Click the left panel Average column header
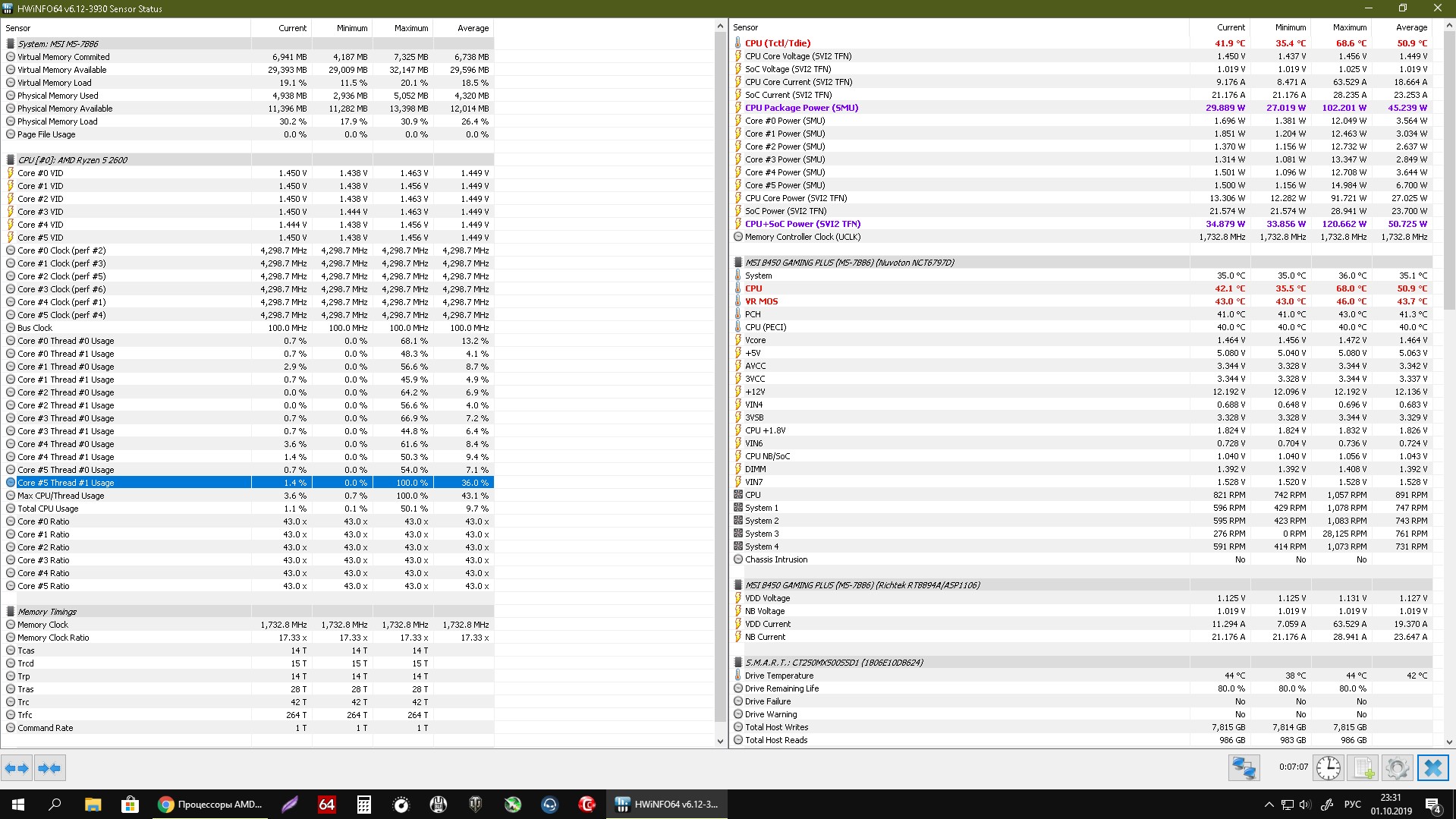The height and width of the screenshot is (819, 1456). pos(464,28)
